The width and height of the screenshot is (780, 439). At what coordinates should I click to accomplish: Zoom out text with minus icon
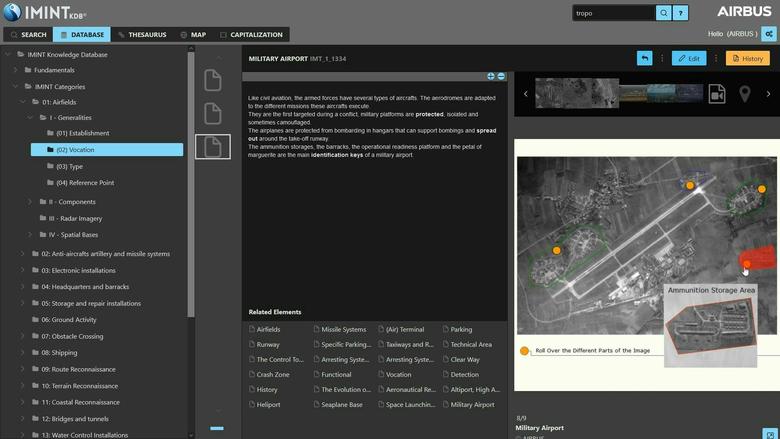501,76
